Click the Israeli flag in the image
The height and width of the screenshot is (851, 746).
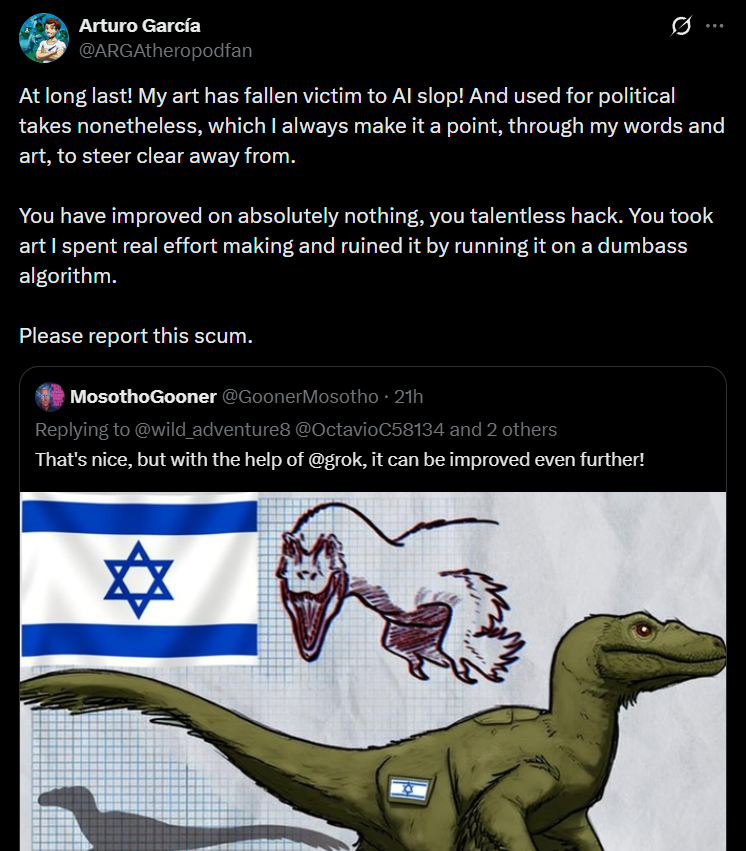(139, 581)
